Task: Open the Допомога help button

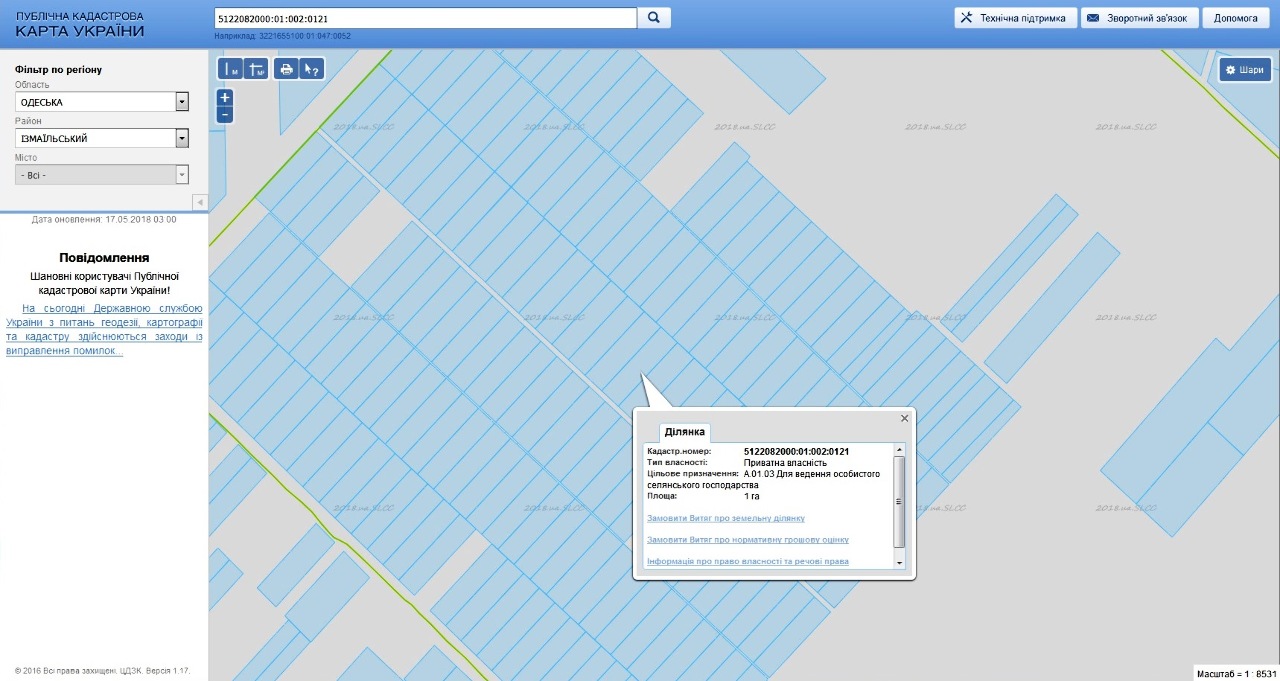Action: point(1236,18)
